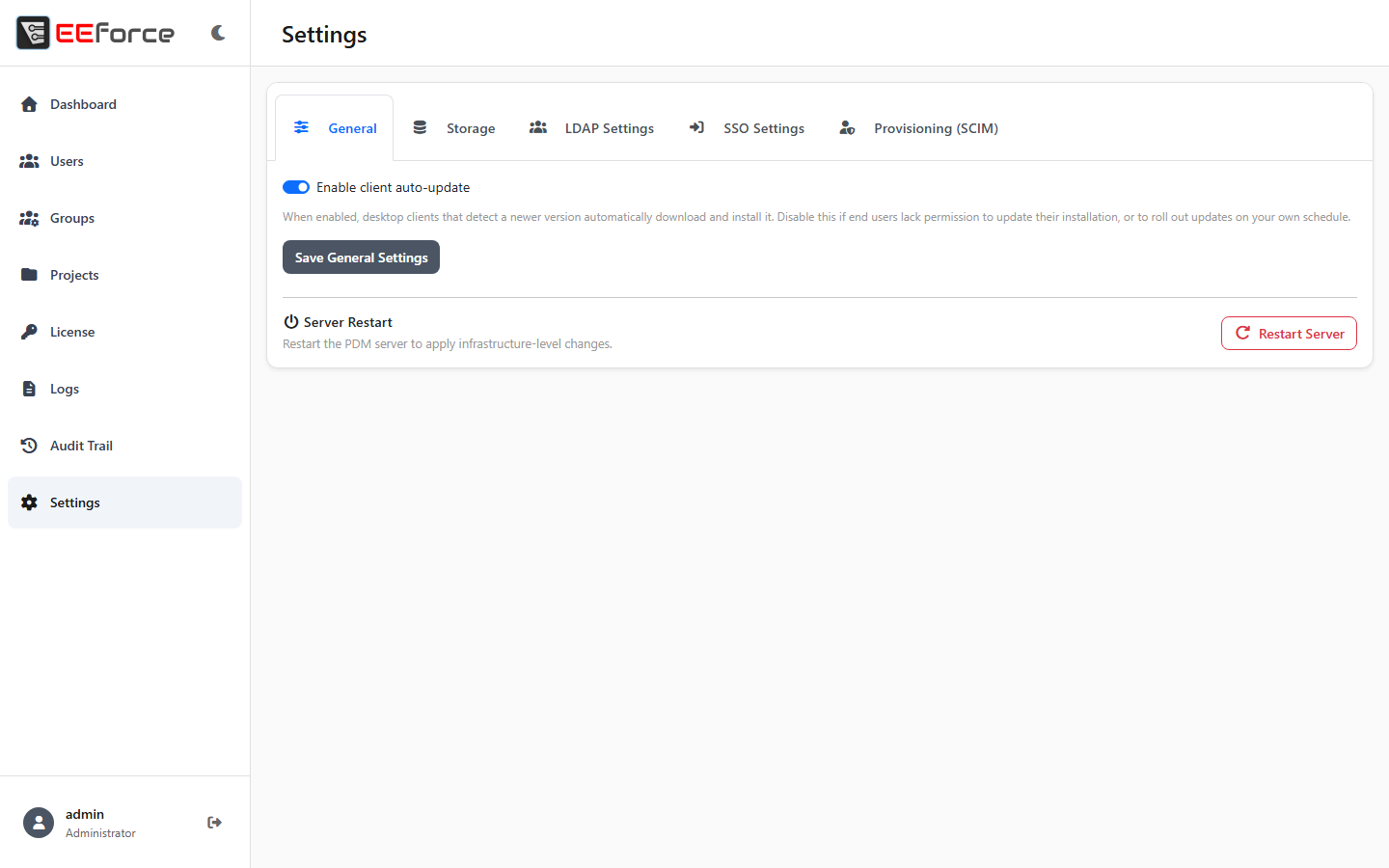Click the admin username text
This screenshot has width=1389, height=868.
85,814
